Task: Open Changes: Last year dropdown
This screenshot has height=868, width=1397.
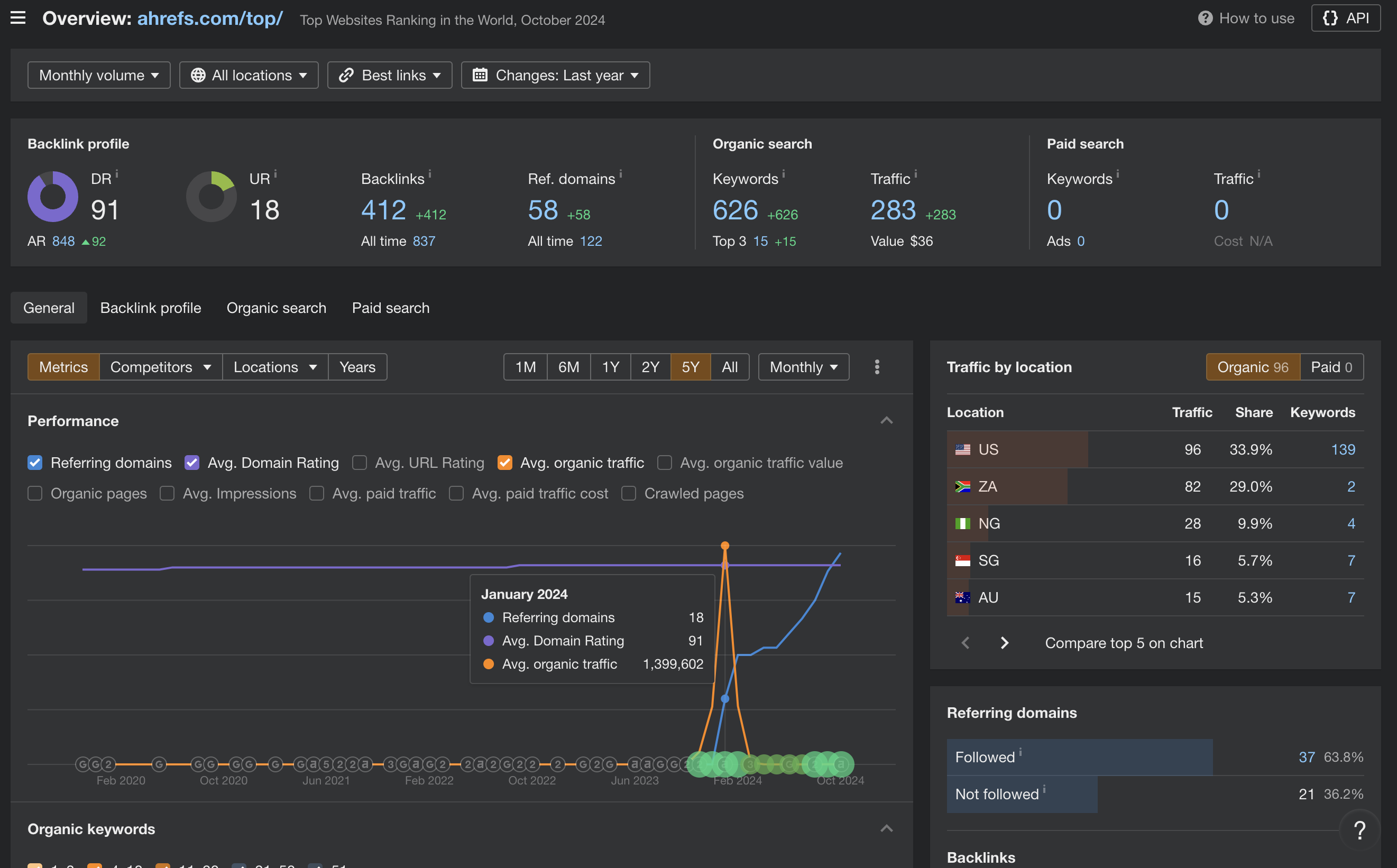Action: pyautogui.click(x=555, y=75)
